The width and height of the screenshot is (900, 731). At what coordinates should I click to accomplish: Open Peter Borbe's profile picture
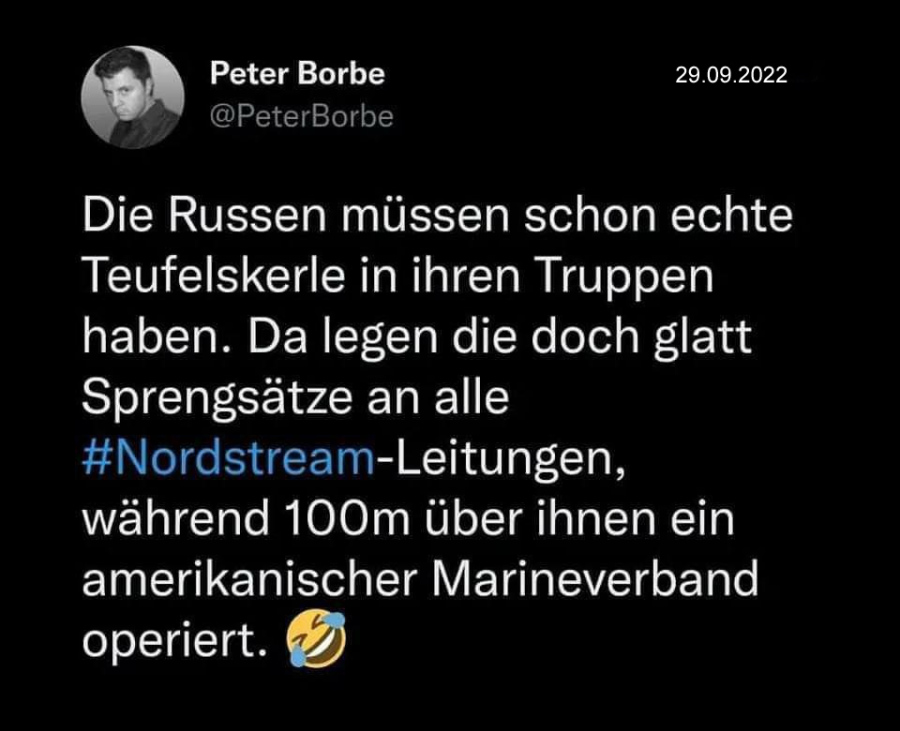pyautogui.click(x=133, y=97)
